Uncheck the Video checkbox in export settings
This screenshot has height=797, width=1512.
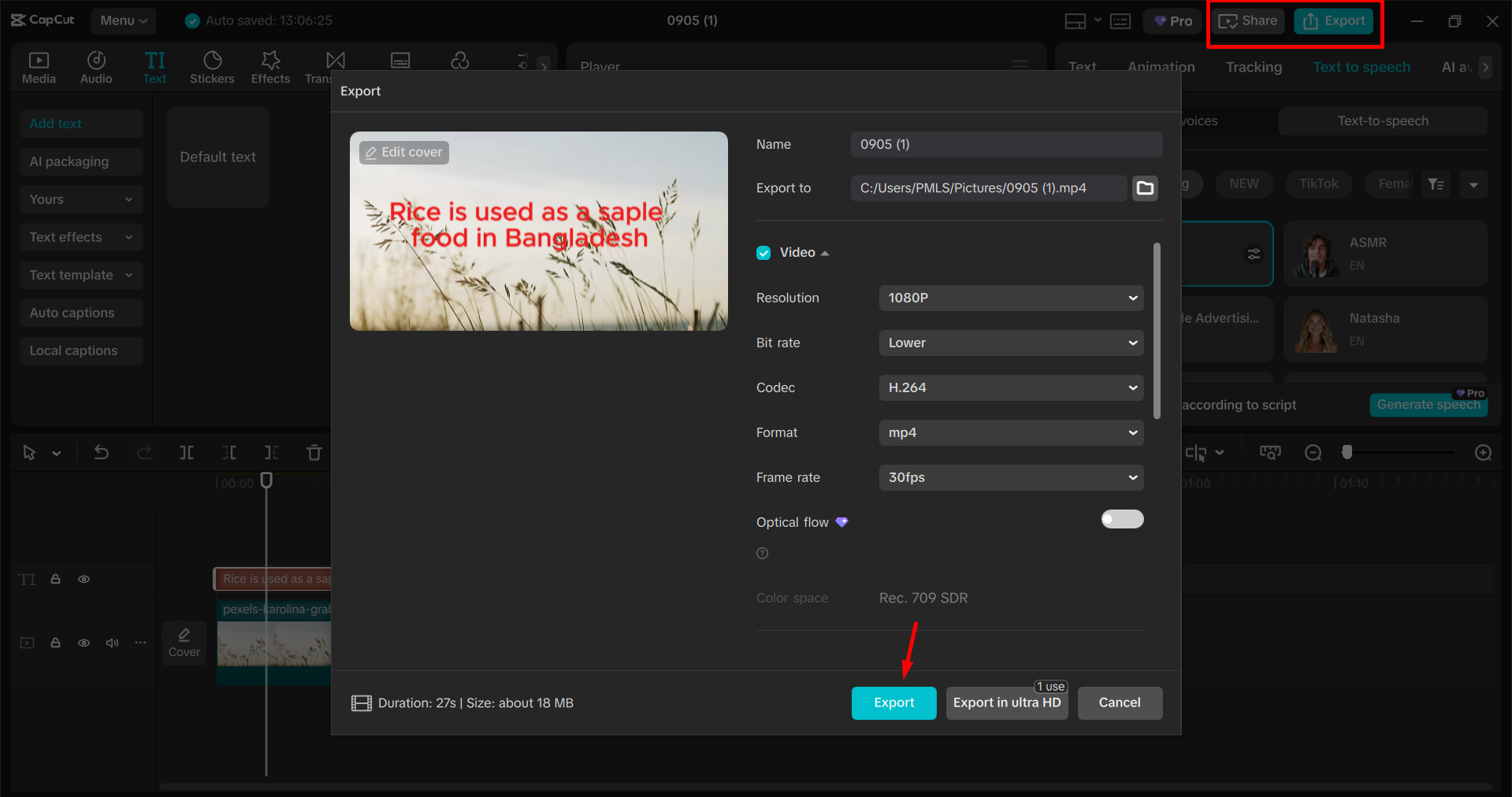click(763, 252)
